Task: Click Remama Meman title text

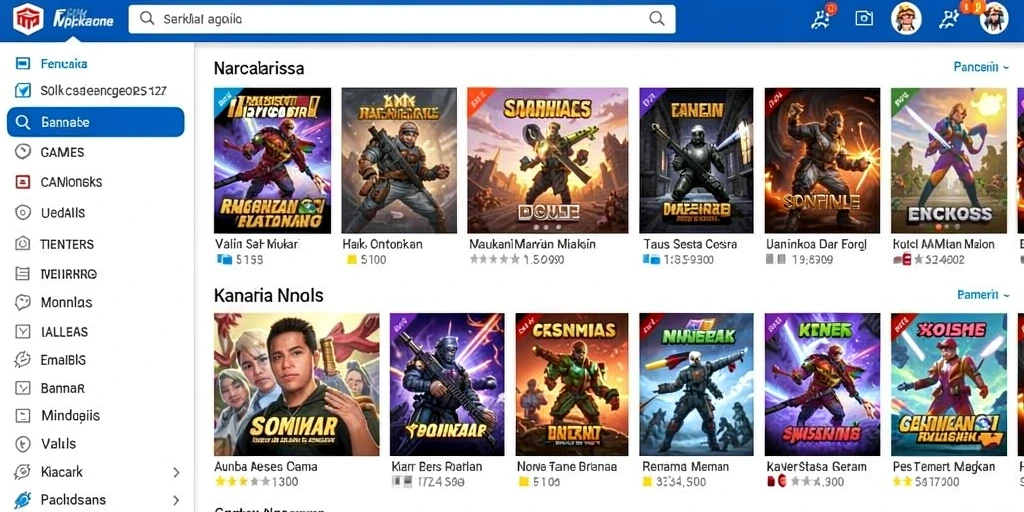Action: (685, 467)
